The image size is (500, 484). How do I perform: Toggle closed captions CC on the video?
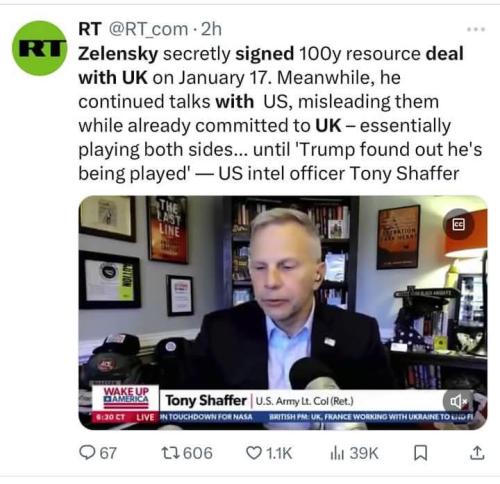(459, 224)
